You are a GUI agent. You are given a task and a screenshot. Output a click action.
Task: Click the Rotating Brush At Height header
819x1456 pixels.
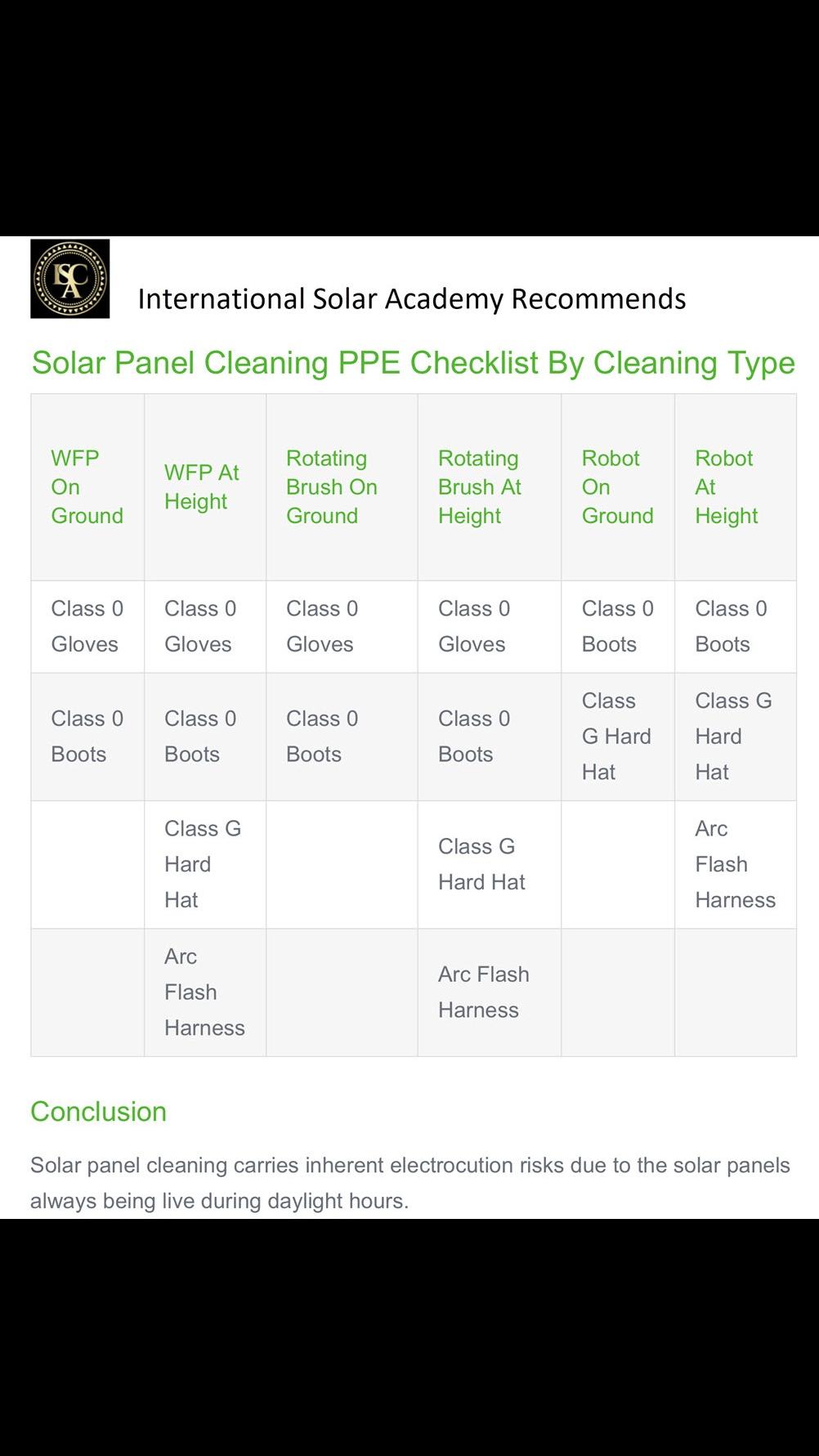(480, 487)
